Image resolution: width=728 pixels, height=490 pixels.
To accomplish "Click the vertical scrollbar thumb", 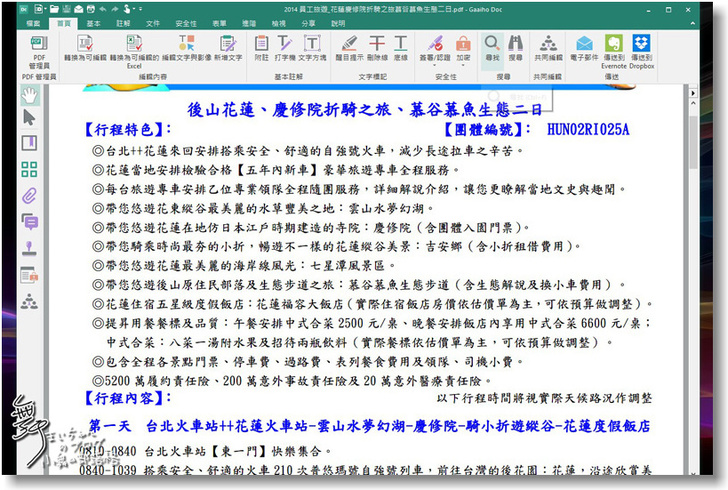I will (693, 142).
